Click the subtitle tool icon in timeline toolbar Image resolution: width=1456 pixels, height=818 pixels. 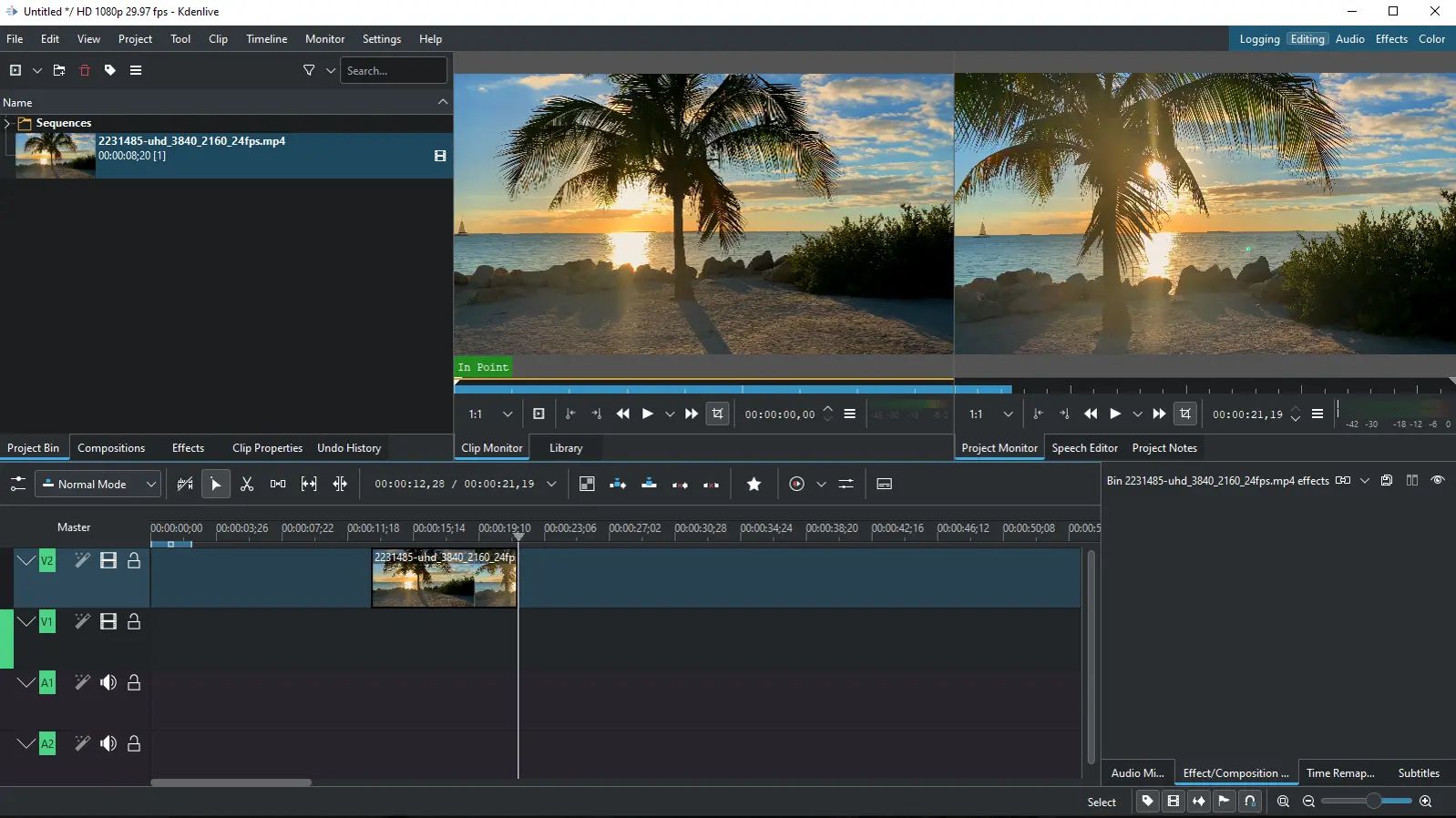tap(884, 485)
